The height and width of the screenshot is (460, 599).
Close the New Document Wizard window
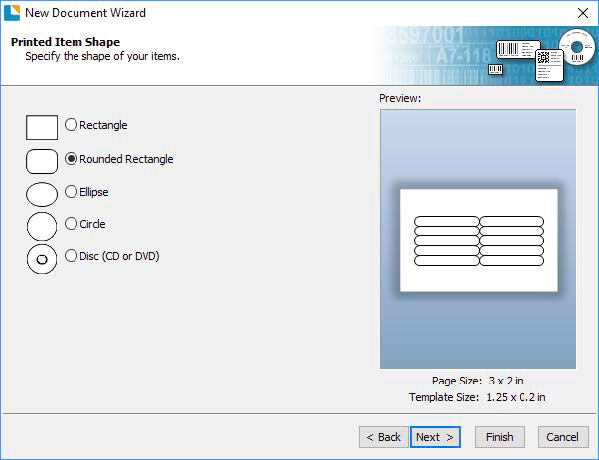point(583,13)
